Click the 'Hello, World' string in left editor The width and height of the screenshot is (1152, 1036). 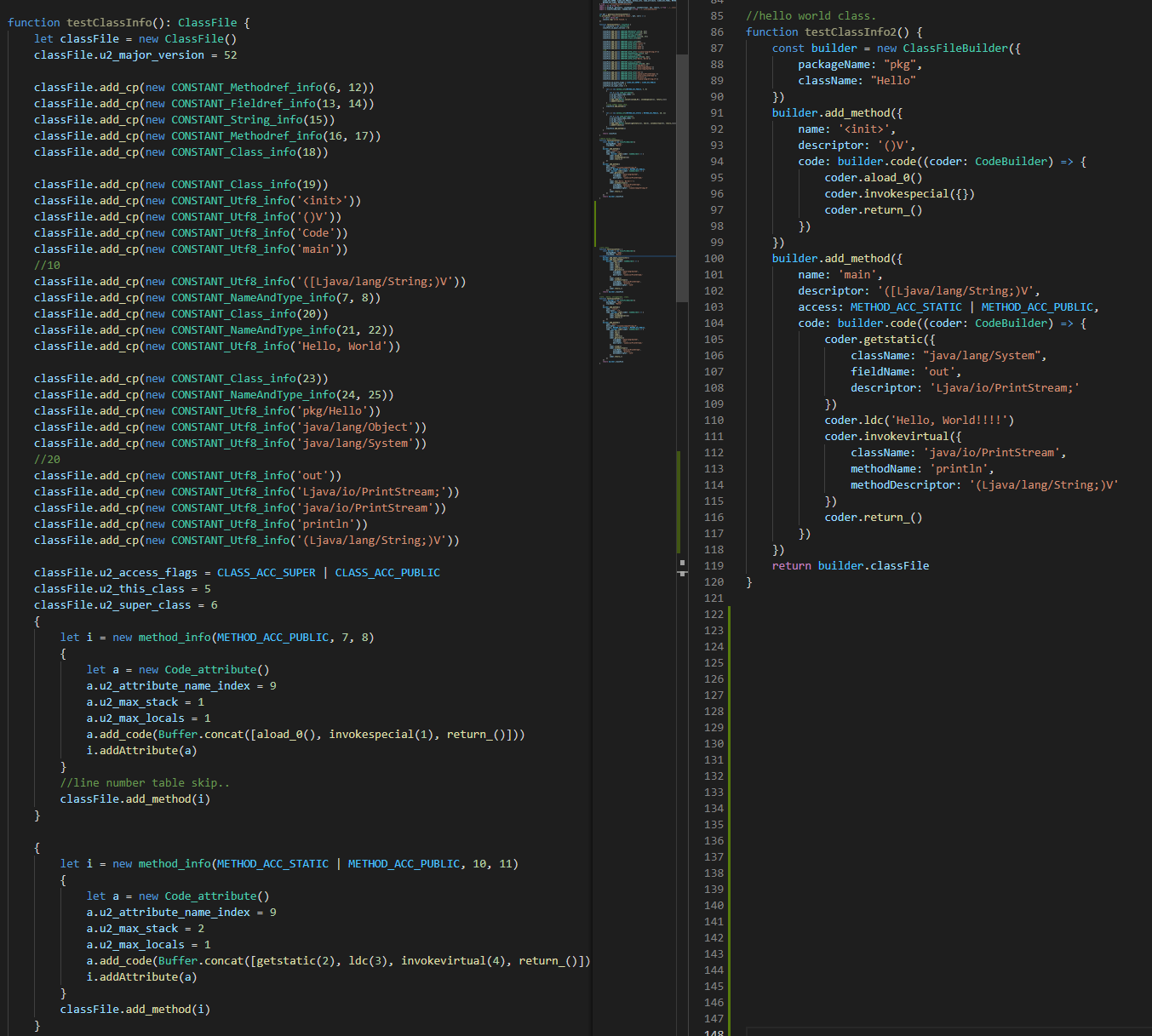pos(341,346)
